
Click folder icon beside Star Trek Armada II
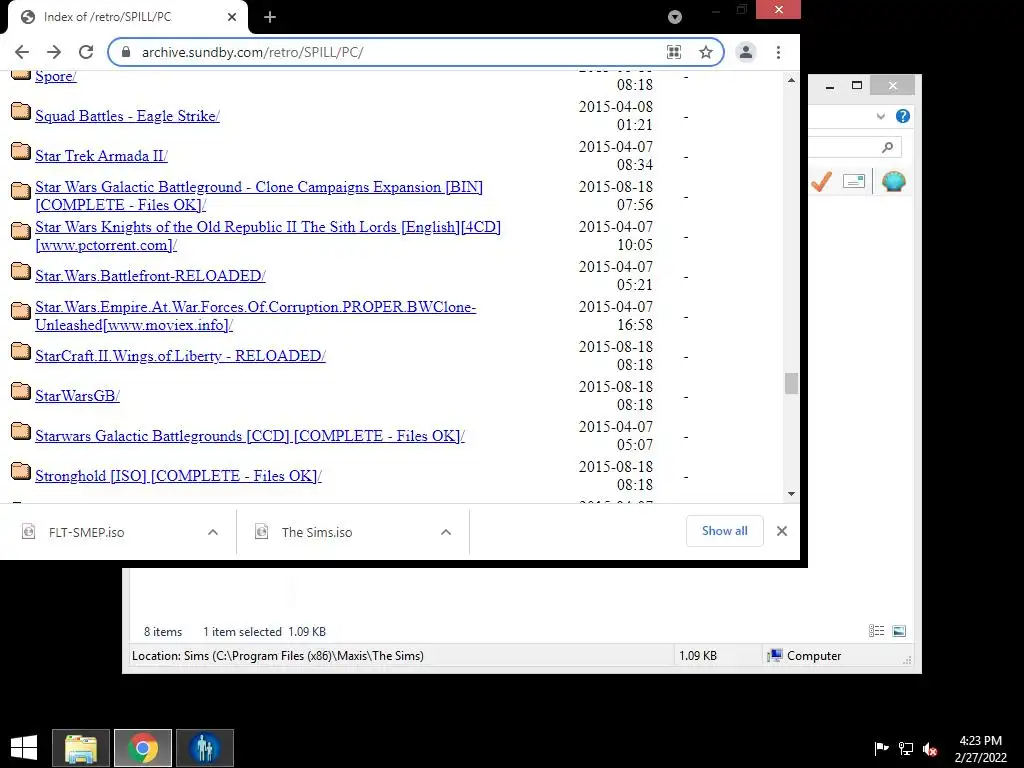click(21, 152)
